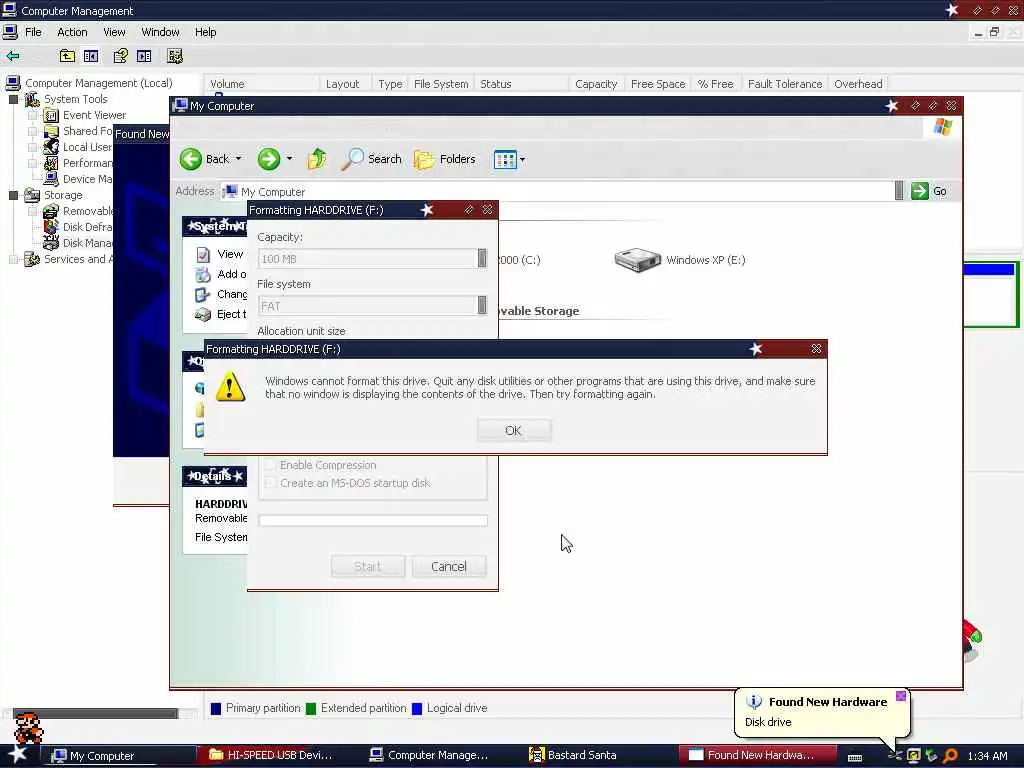Select Shared Folders in the console tree

point(88,131)
